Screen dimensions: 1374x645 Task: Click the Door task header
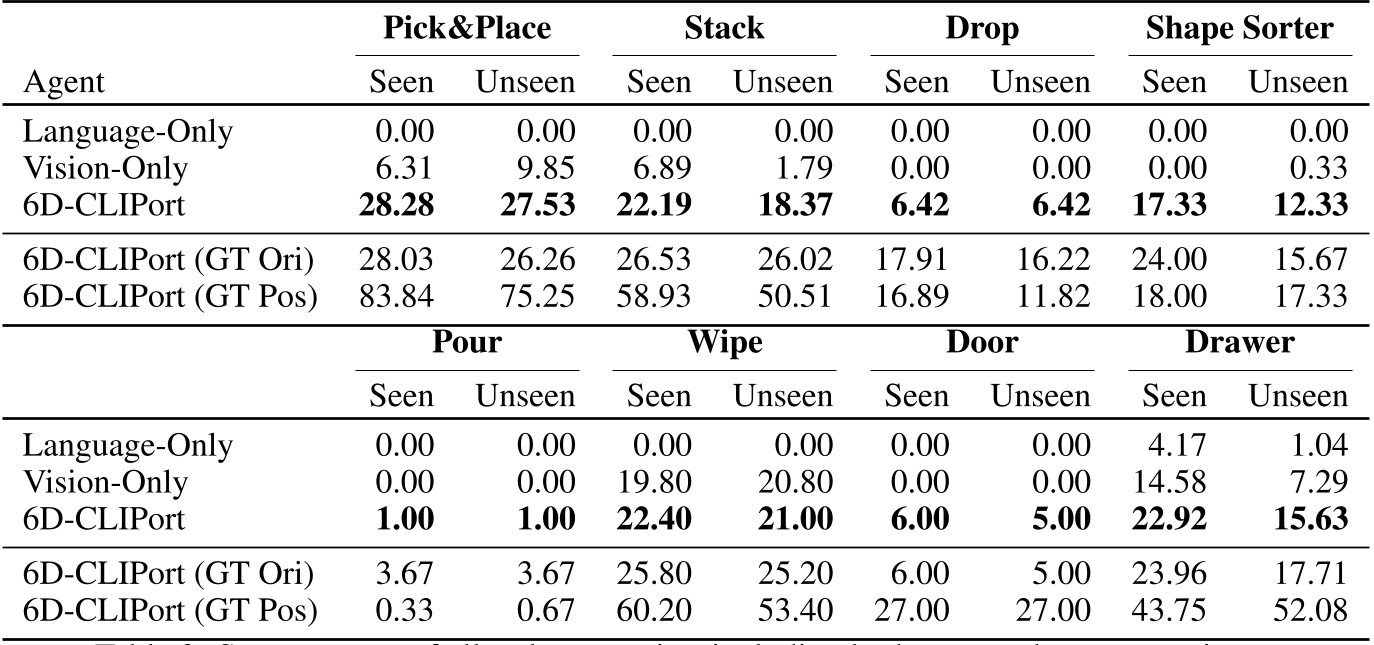[x=982, y=343]
